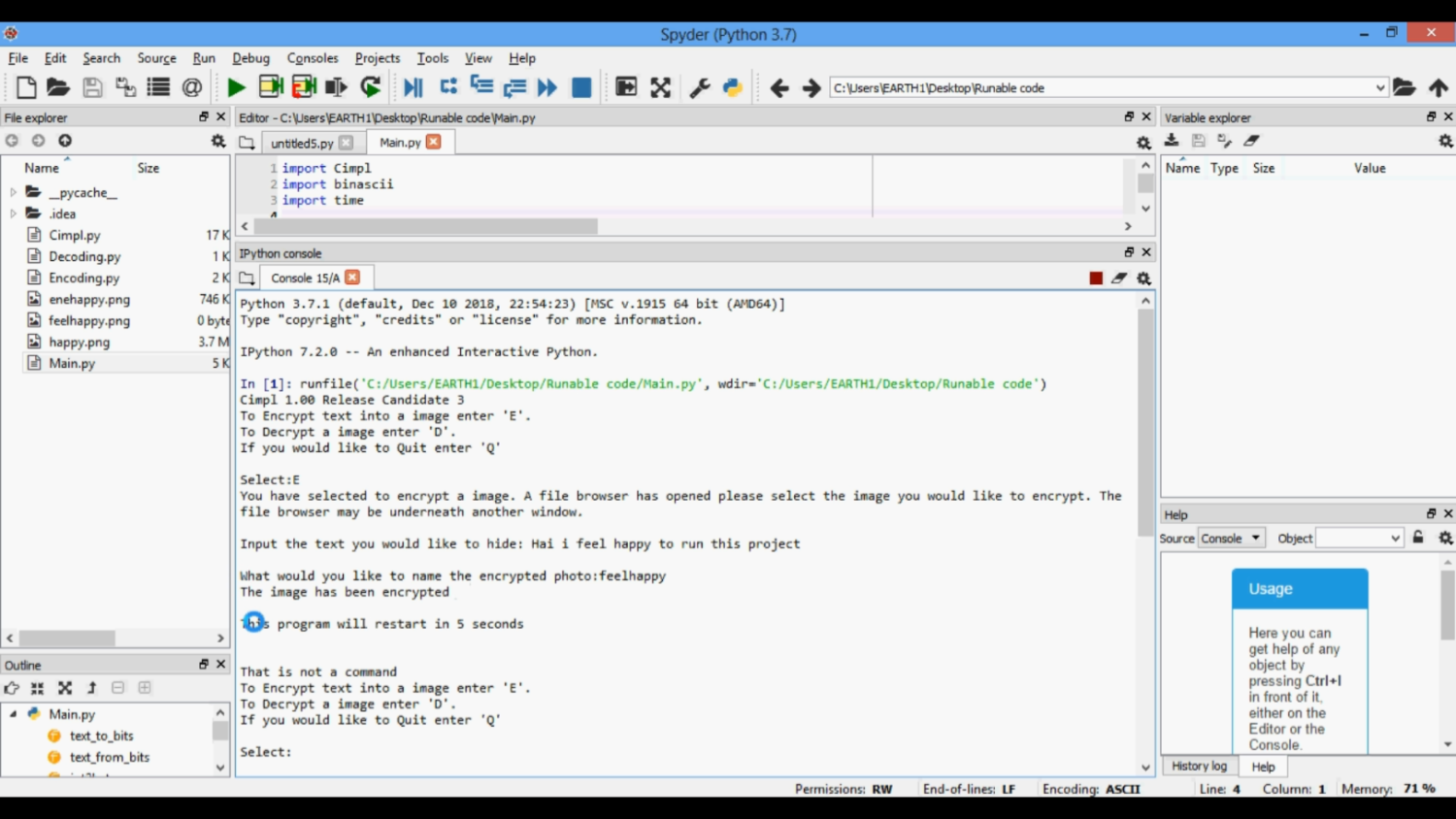The width and height of the screenshot is (1456, 819).
Task: Stop the debugging session
Action: tap(580, 86)
